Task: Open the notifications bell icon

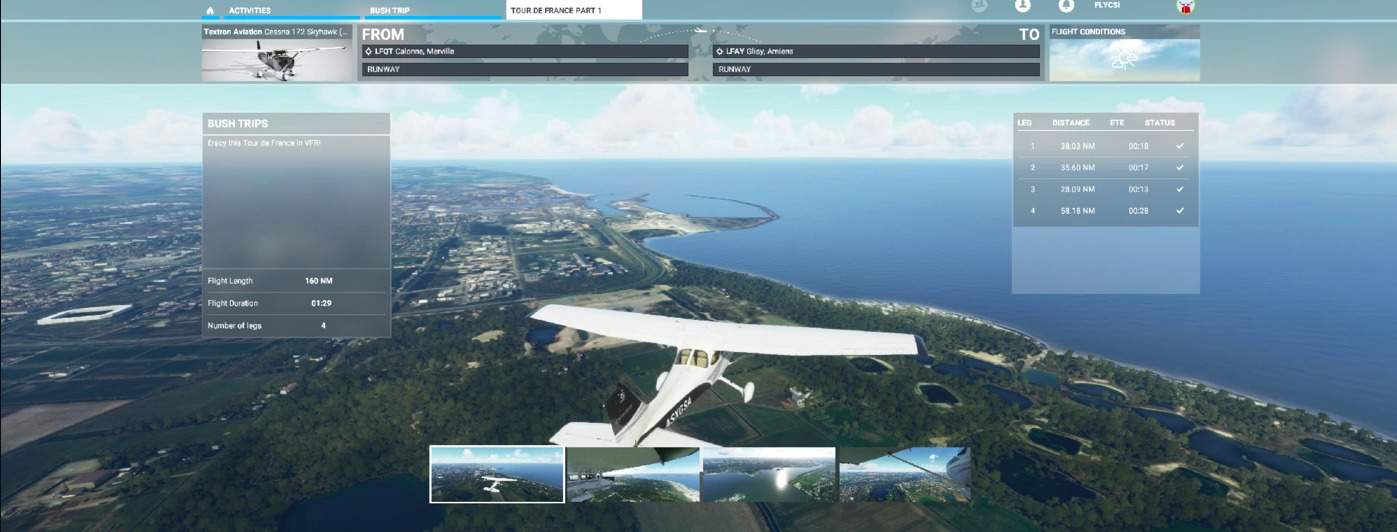Action: click(x=1066, y=6)
